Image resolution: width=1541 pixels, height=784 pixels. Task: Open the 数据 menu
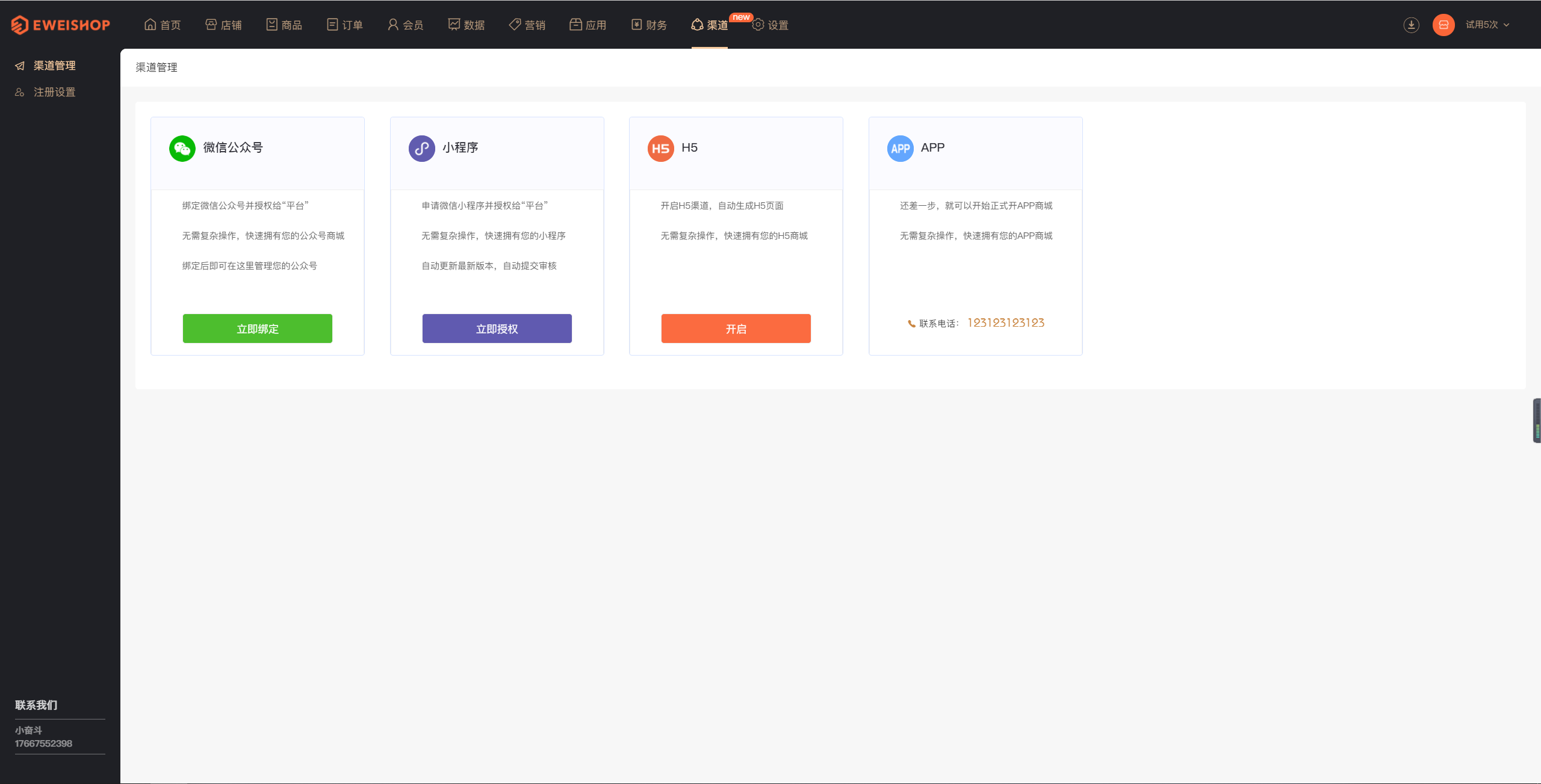467,25
